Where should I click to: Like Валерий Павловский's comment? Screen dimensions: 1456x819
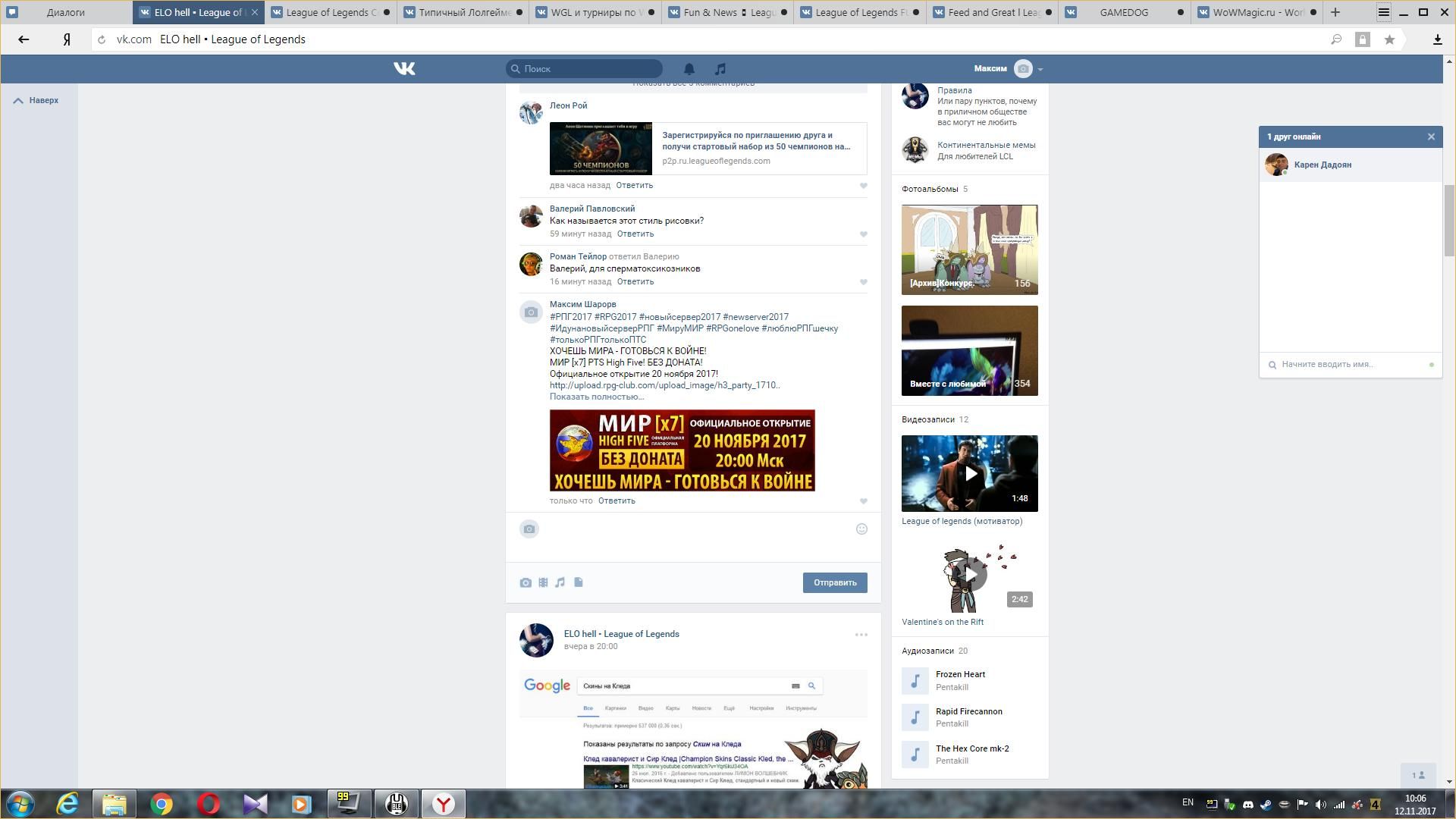(863, 234)
